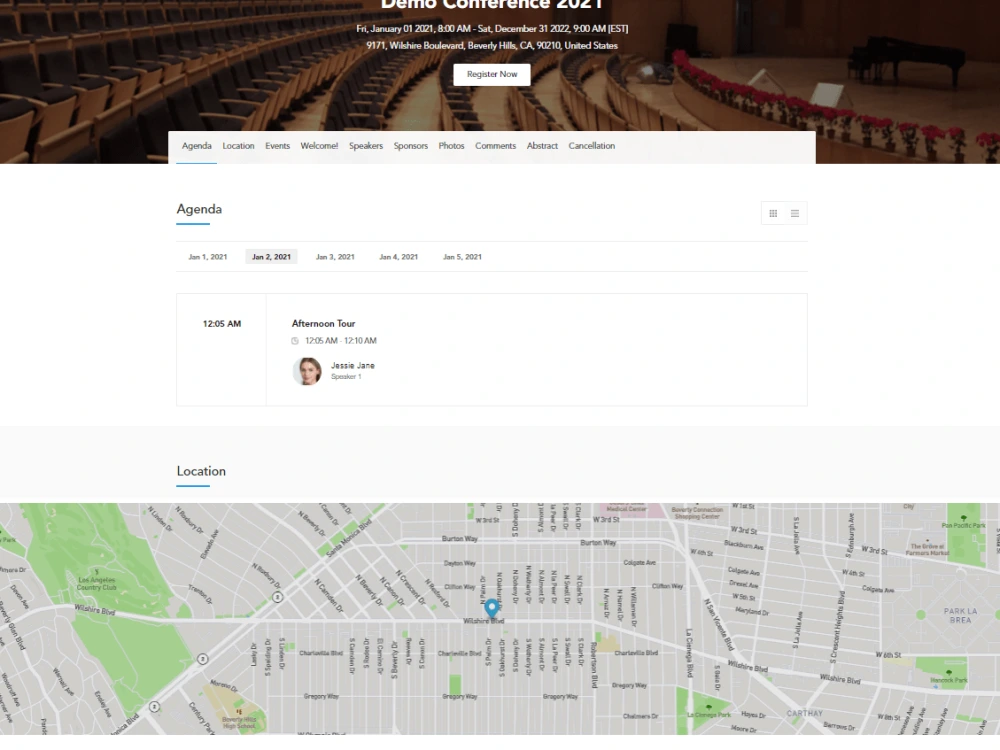Select the Jan 3, 2021 agenda date

coord(335,257)
